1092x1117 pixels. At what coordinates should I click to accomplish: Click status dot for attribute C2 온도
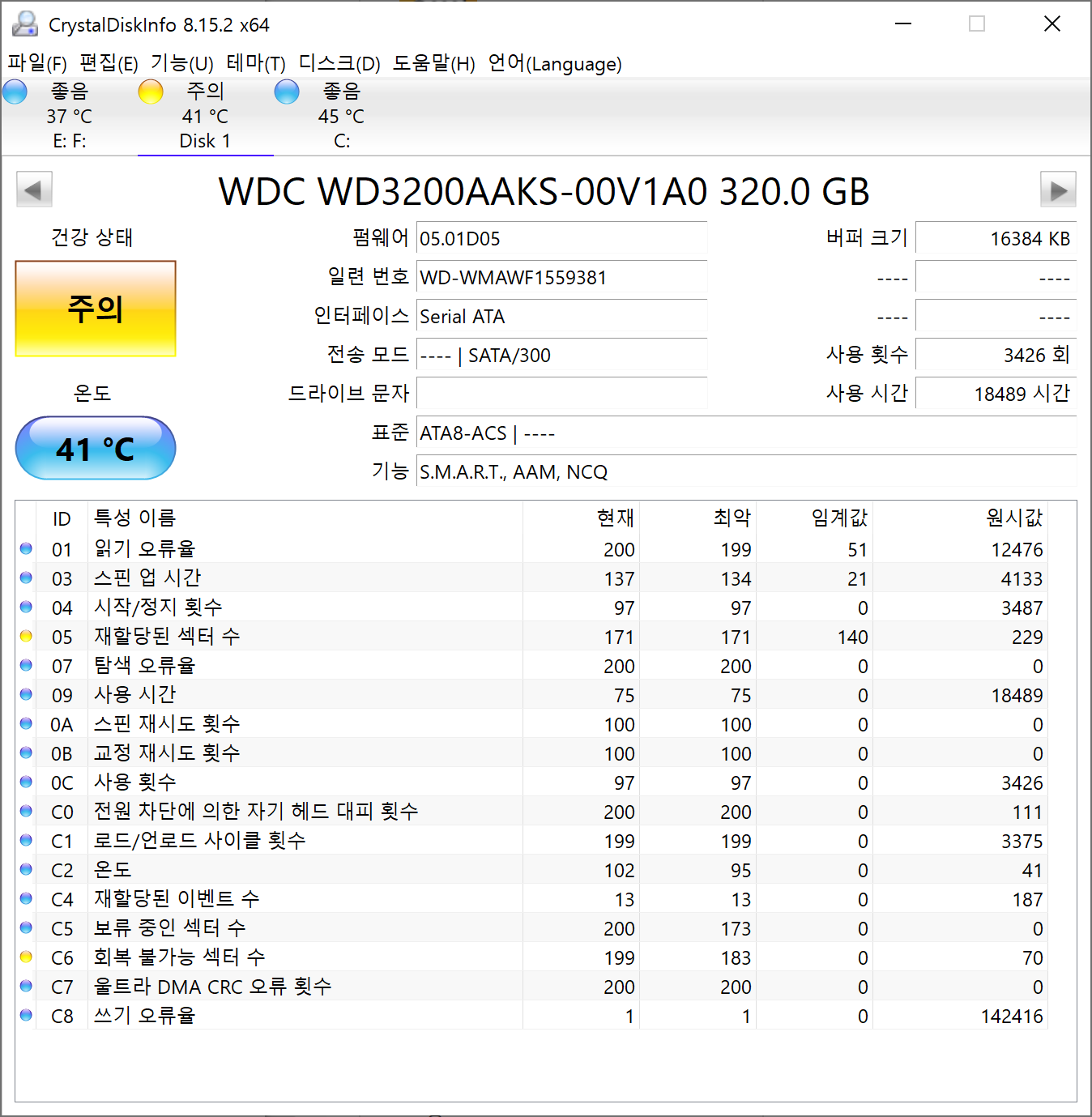coord(26,869)
